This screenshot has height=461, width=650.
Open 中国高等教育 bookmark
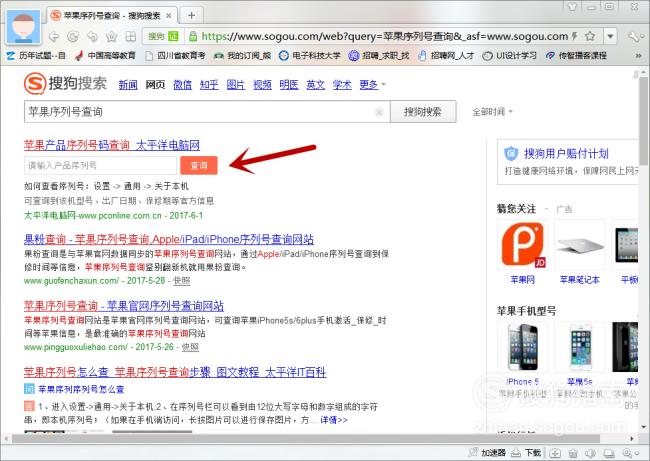pyautogui.click(x=106, y=55)
